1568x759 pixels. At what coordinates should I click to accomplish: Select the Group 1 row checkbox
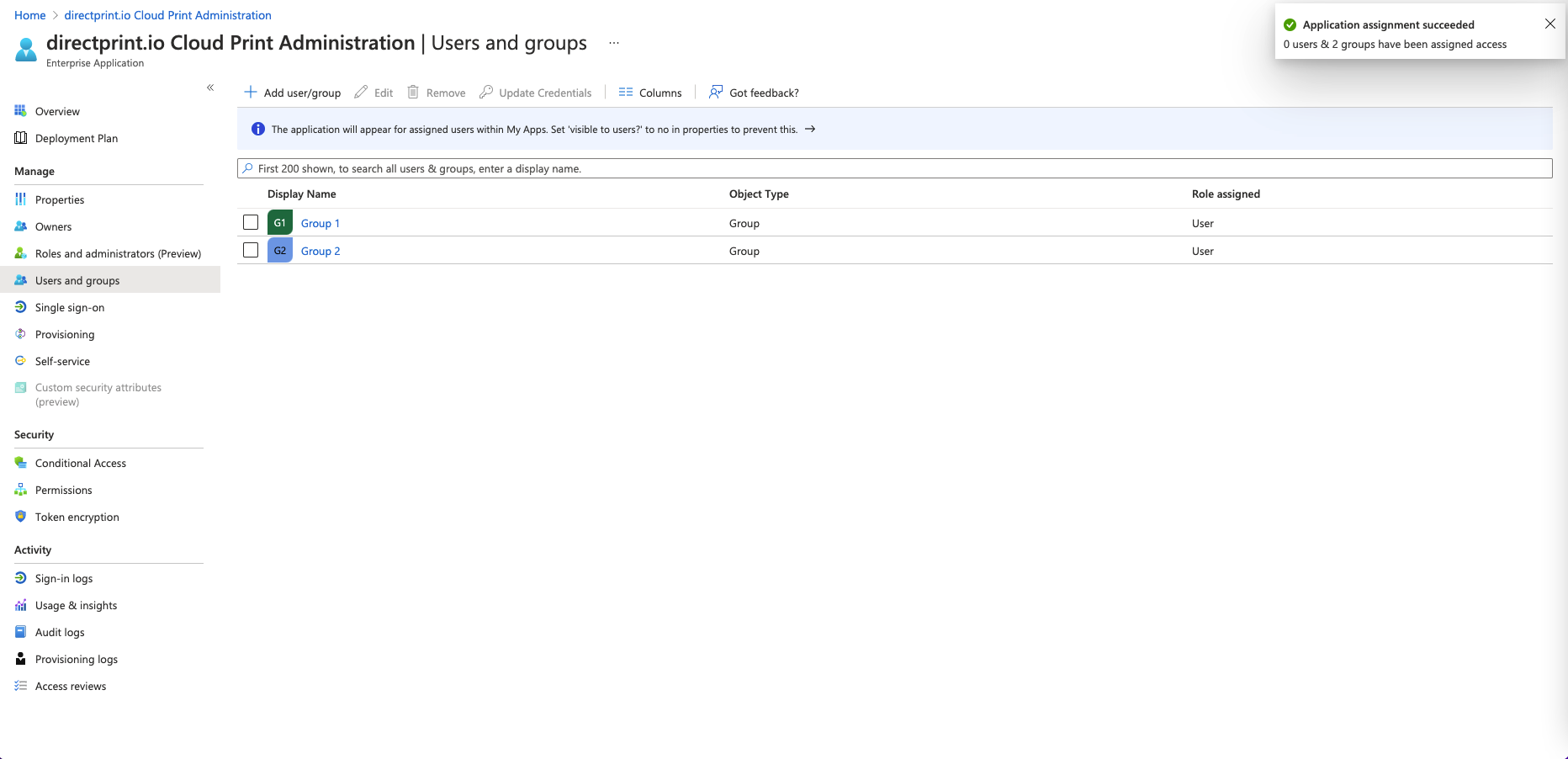click(251, 222)
